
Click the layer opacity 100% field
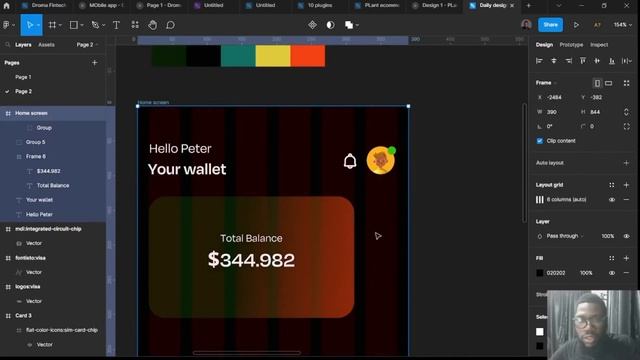[607, 236]
